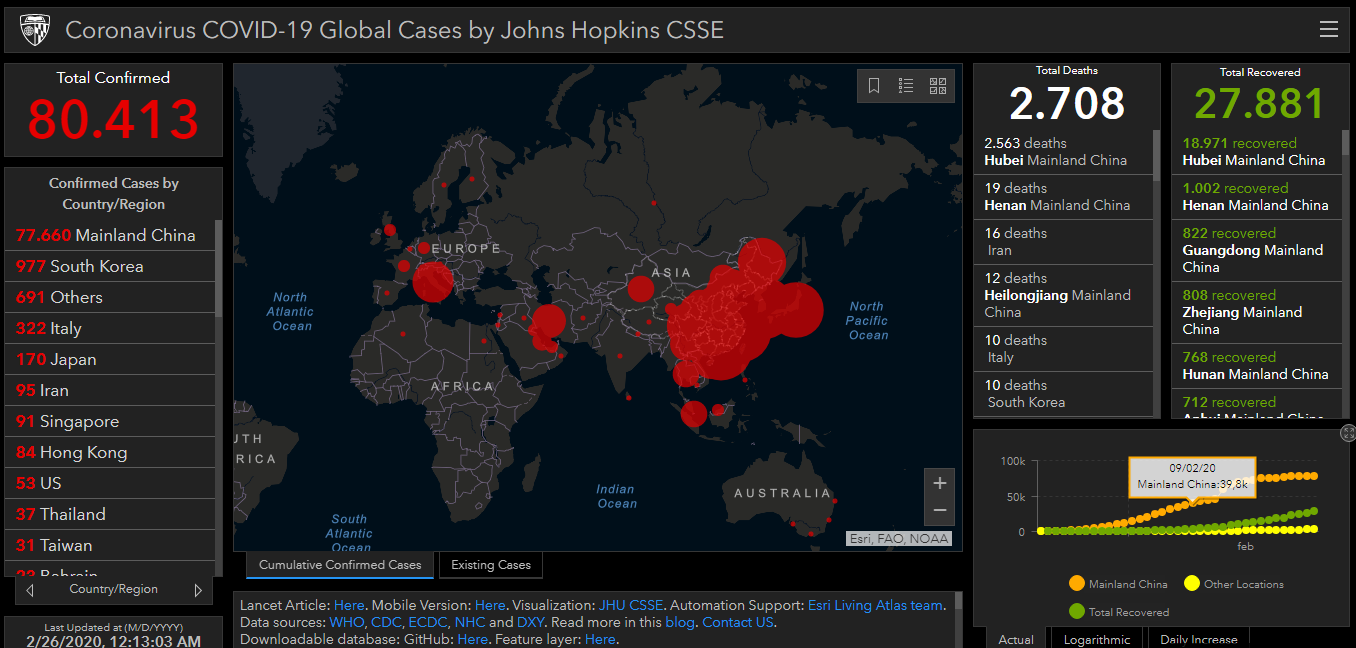Open the ECDC data source link
Viewport: 1356px width, 648px height.
click(428, 622)
